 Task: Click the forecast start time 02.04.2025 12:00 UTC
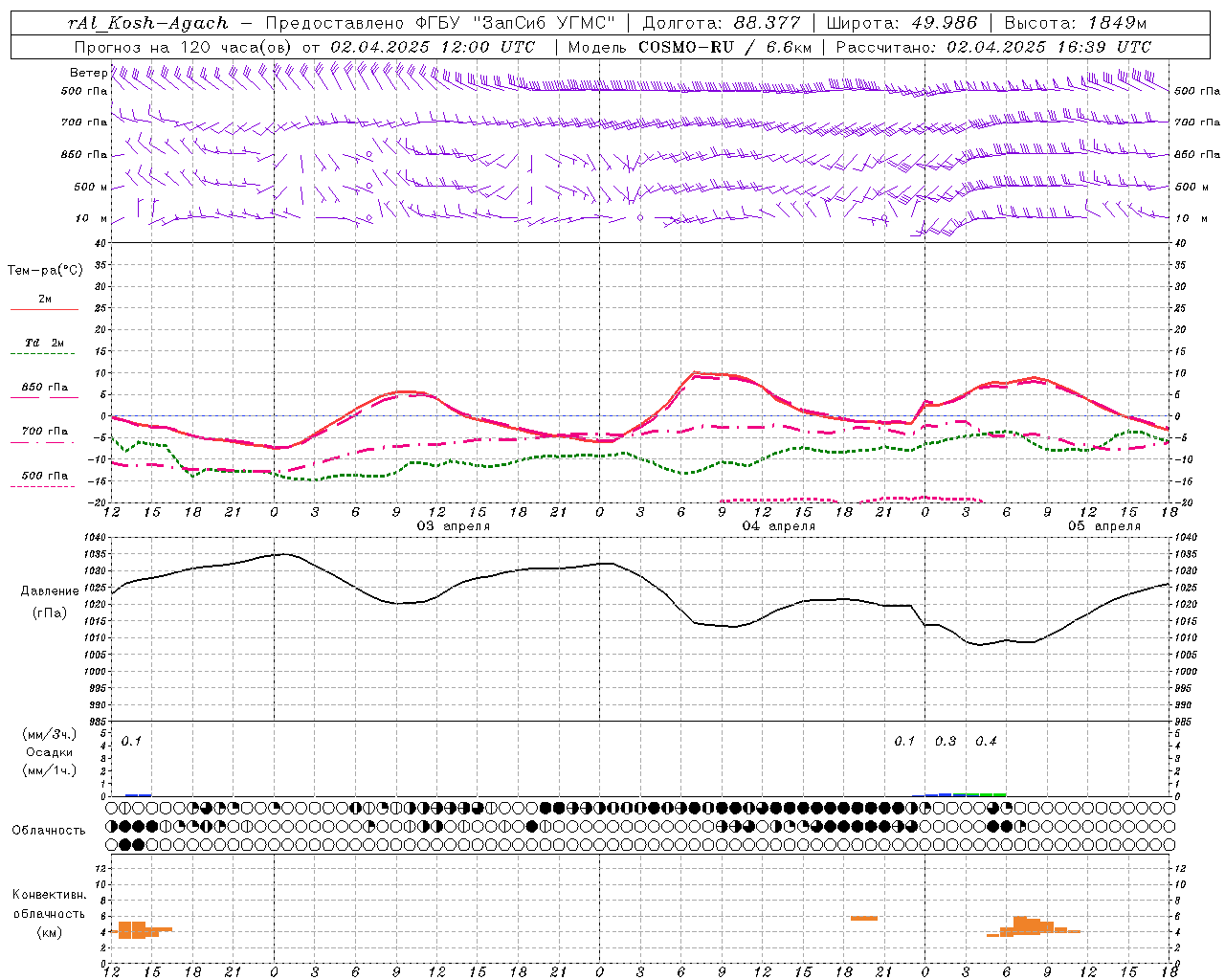point(433,47)
